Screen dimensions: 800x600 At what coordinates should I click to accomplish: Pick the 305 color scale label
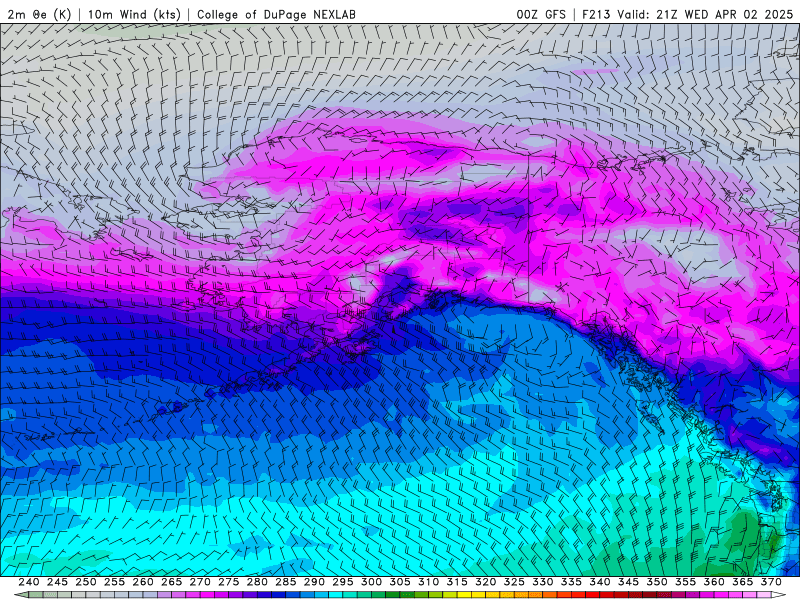click(x=400, y=582)
